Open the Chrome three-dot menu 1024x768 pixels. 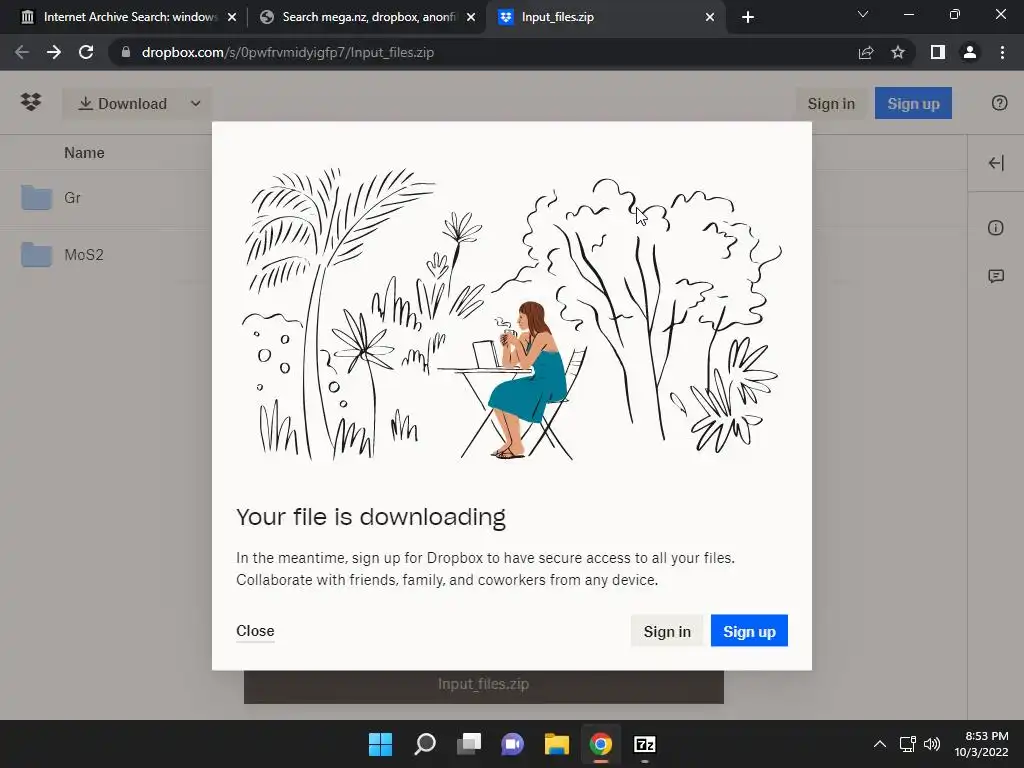tap(1002, 52)
